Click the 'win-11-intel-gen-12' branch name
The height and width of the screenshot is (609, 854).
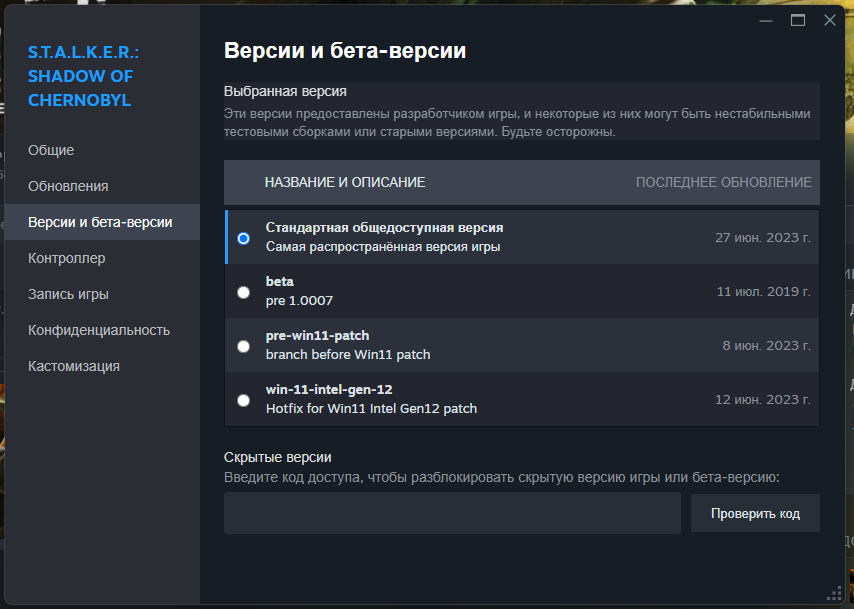coord(329,390)
